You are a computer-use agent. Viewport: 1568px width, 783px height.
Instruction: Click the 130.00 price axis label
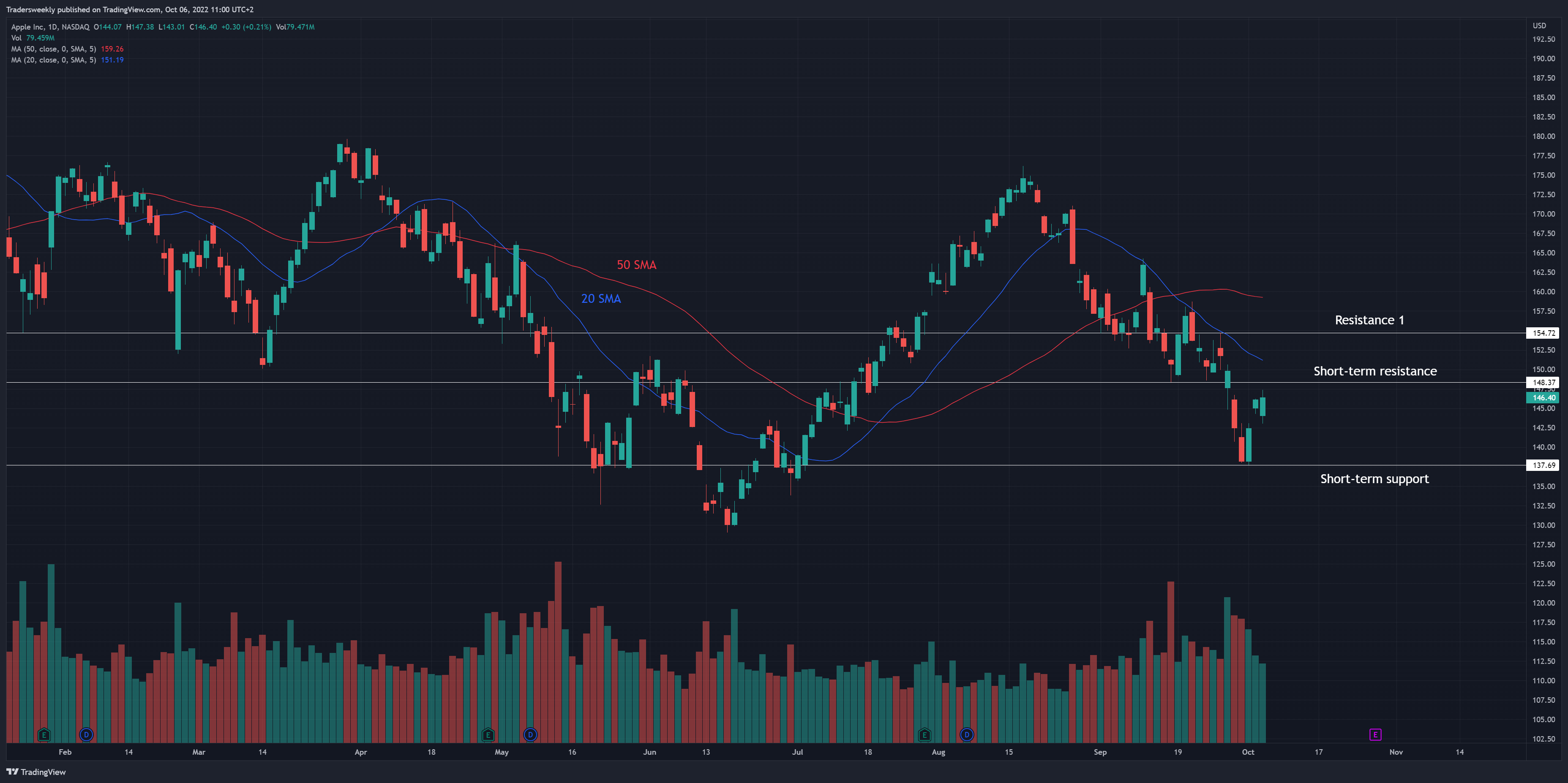tap(1543, 525)
